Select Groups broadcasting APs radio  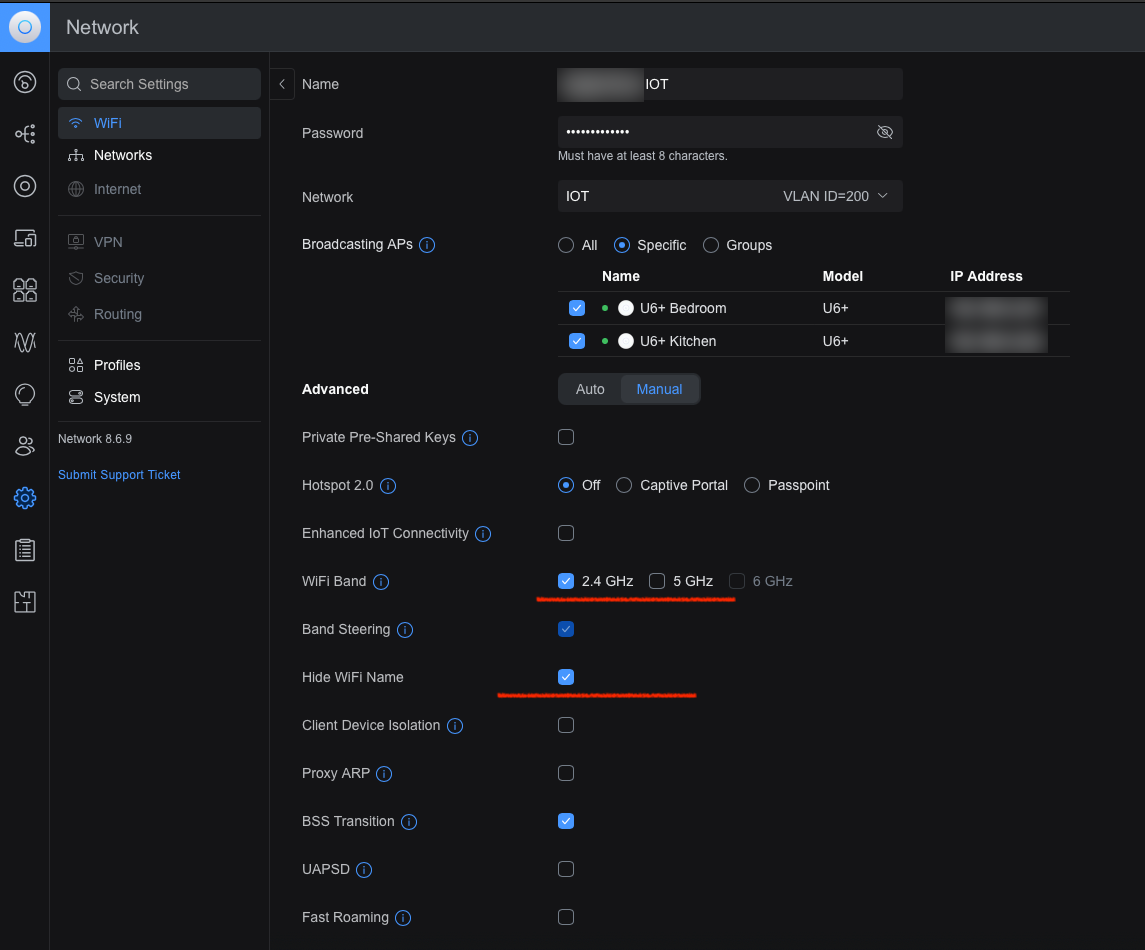coord(711,245)
